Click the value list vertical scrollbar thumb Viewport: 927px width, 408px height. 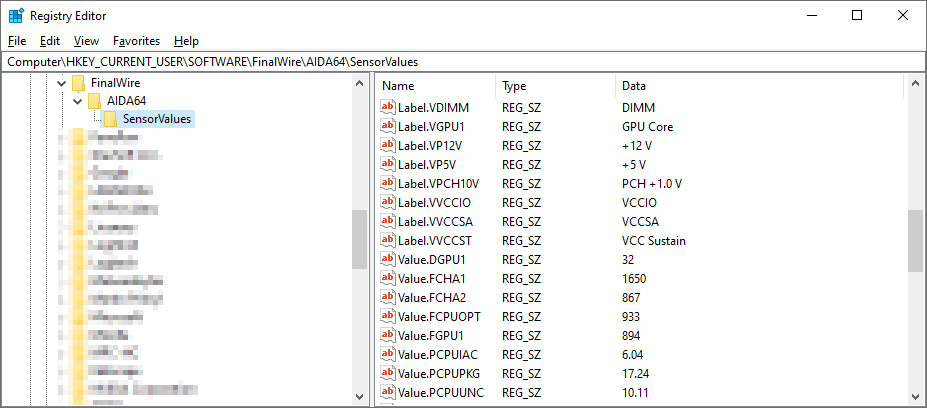[x=915, y=240]
